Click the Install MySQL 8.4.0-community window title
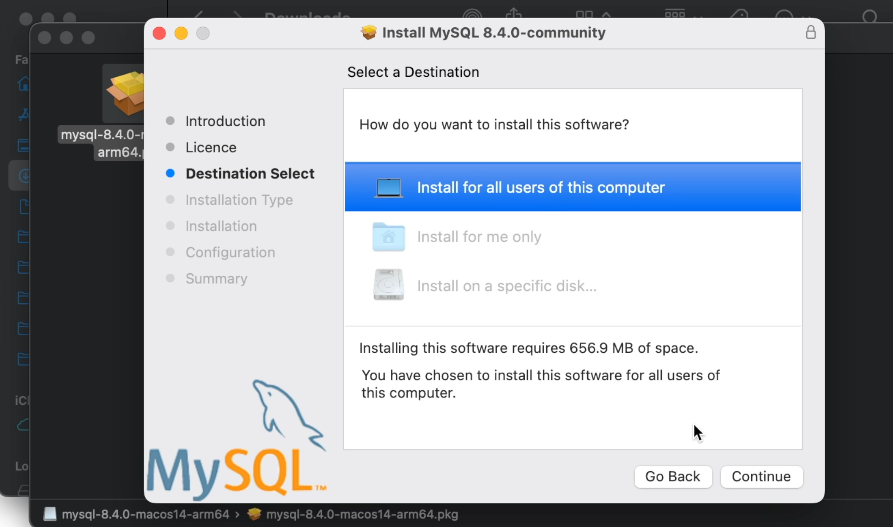Image resolution: width=893 pixels, height=527 pixels. [x=494, y=32]
